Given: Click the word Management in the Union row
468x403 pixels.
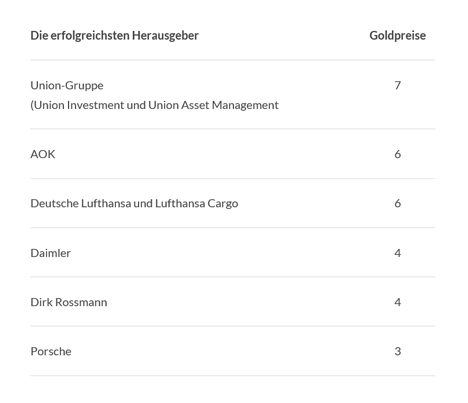Looking at the screenshot, I should (x=245, y=105).
